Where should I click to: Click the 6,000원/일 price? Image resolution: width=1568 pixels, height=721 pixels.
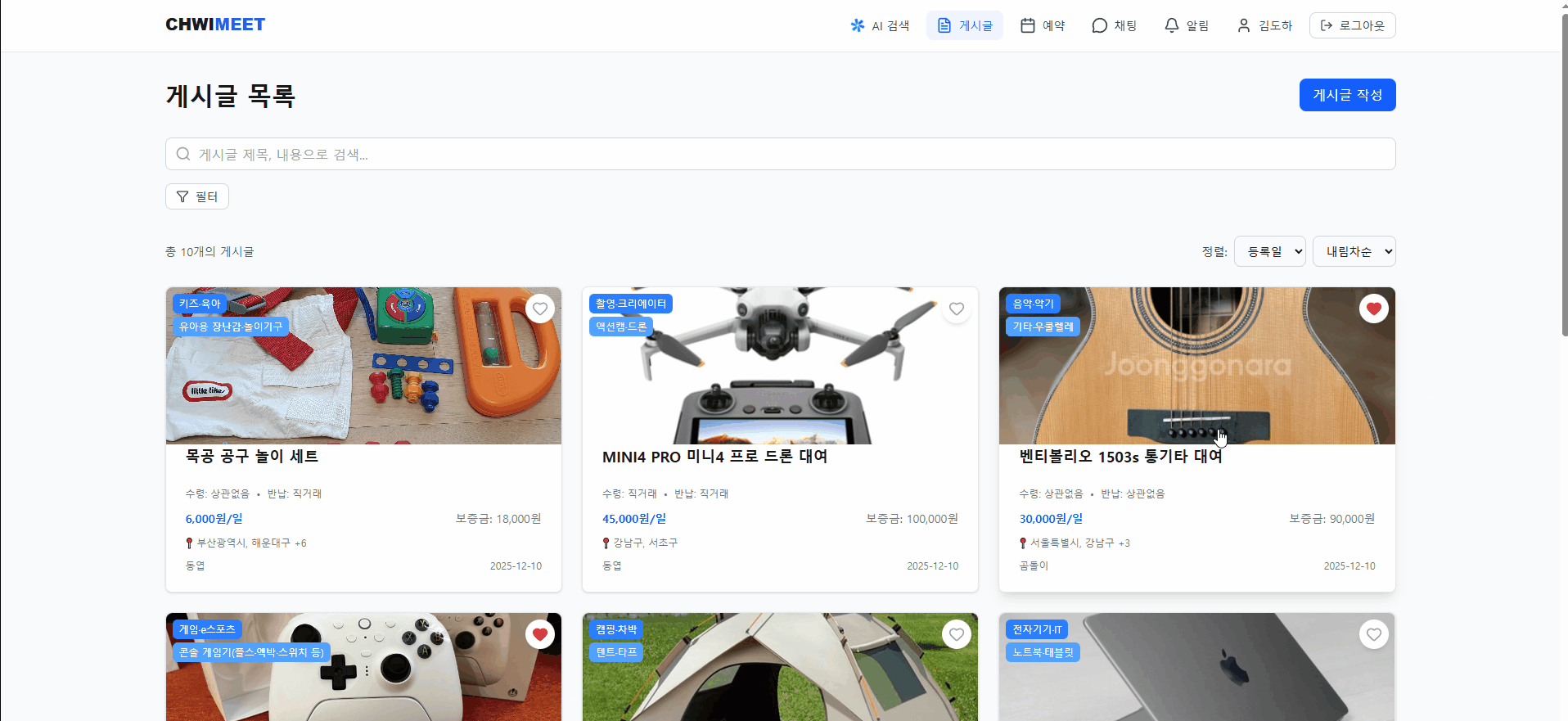(214, 519)
